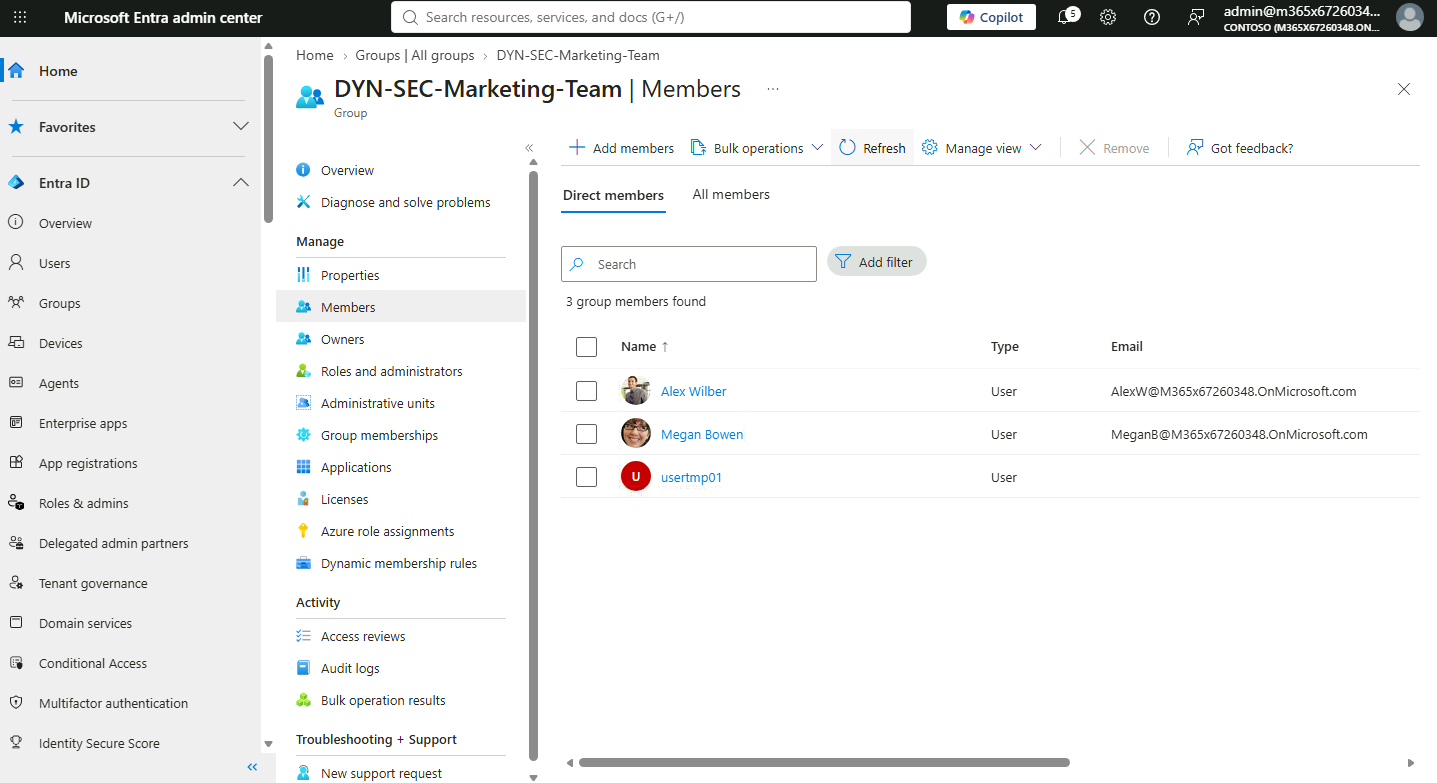
Task: Open the settings gear icon
Action: 1108,17
